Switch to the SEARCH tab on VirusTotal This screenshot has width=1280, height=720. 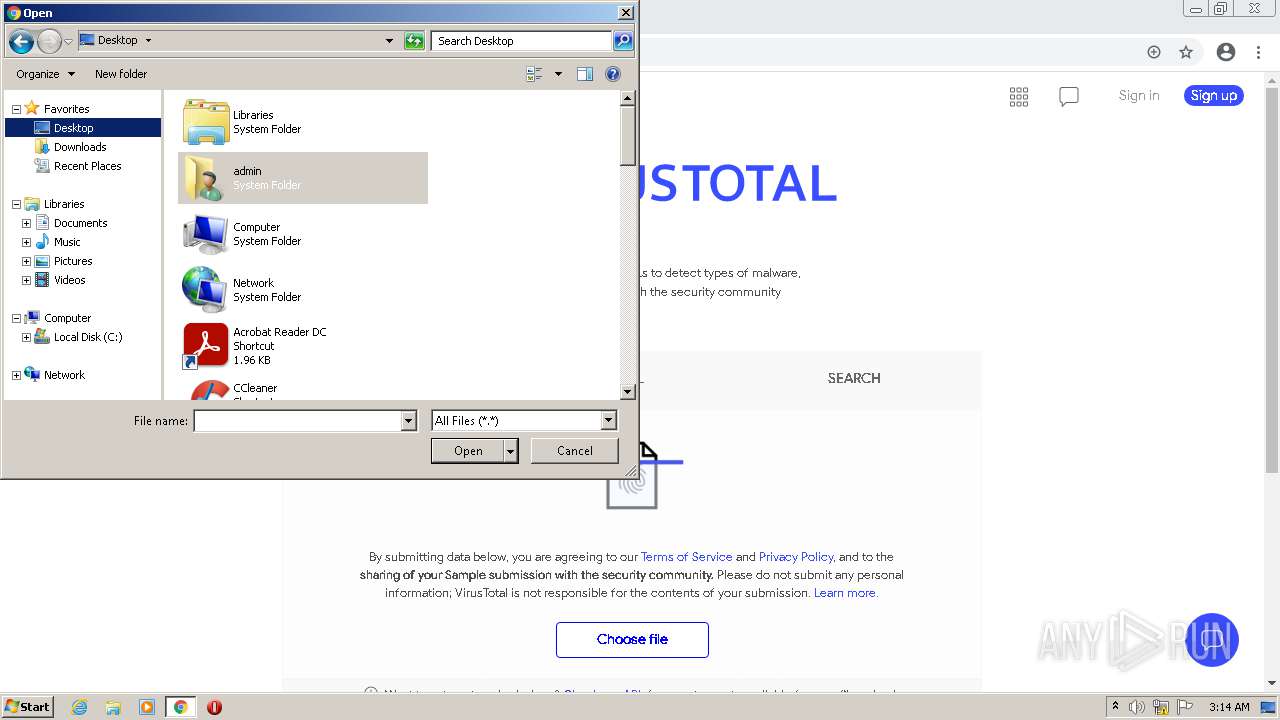point(854,378)
